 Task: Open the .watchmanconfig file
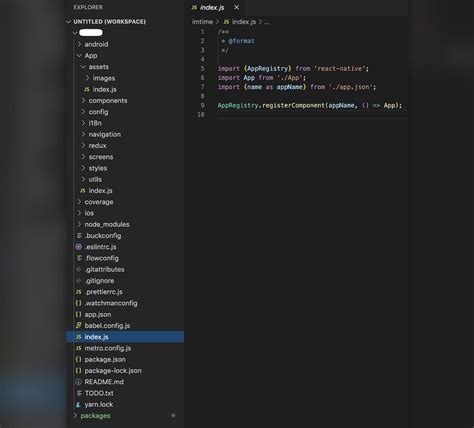pos(111,303)
